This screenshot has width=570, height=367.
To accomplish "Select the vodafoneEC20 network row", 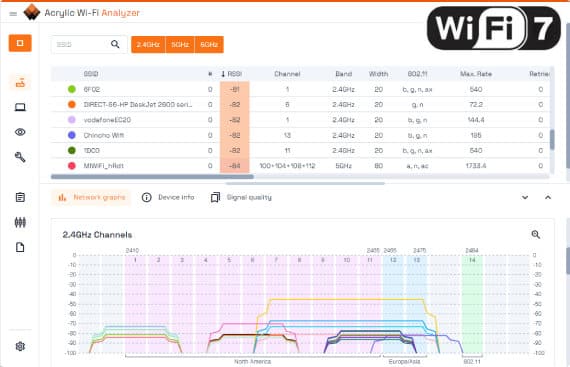I will [300, 120].
